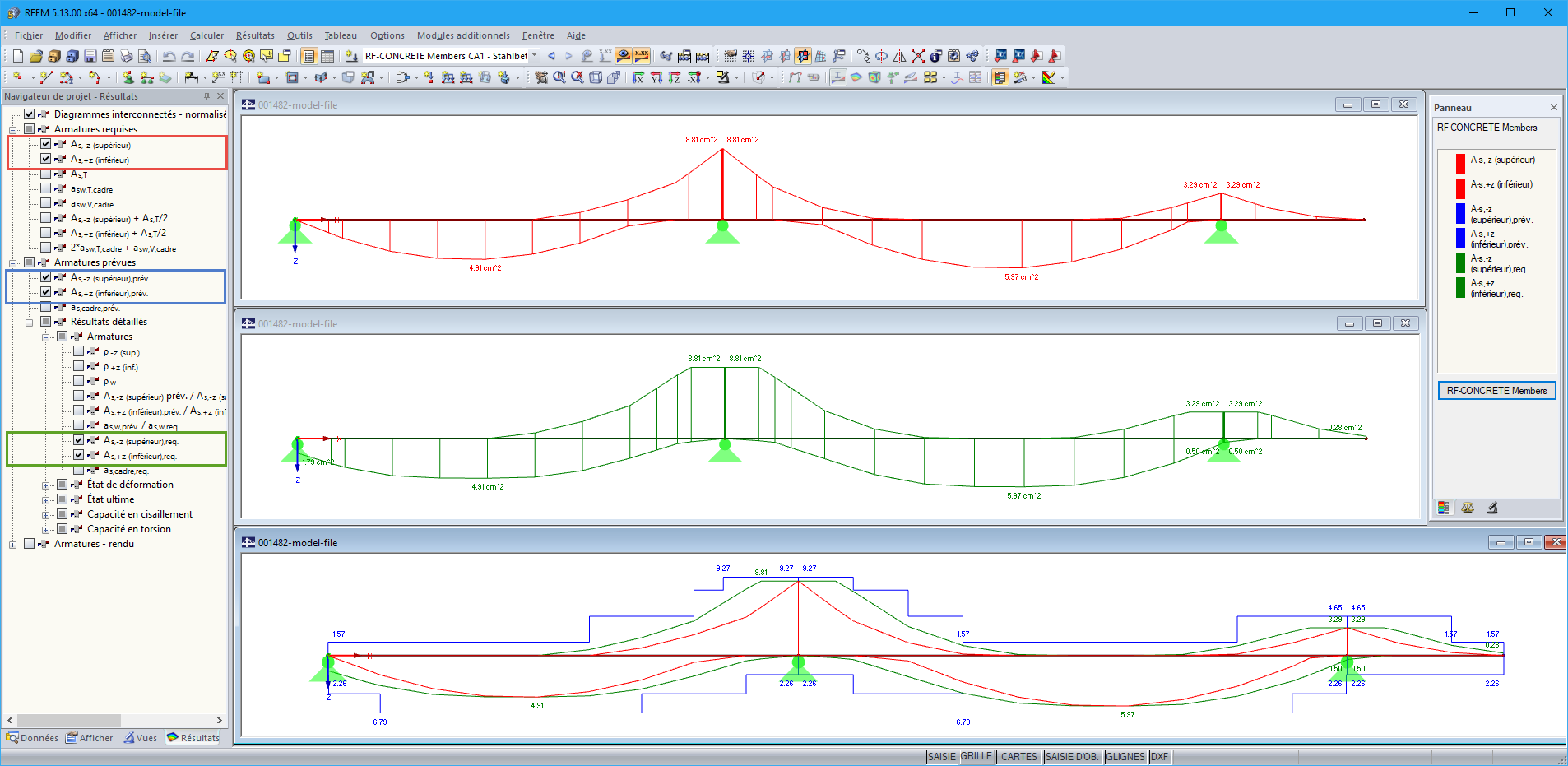The width and height of the screenshot is (1568, 766).
Task: Toggle SAISIE in the status bar
Action: pos(942,757)
